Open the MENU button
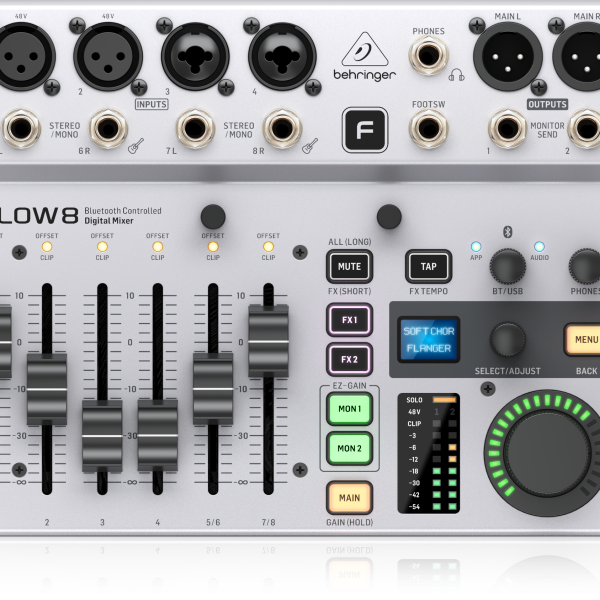This screenshot has width=600, height=600. (x=582, y=339)
